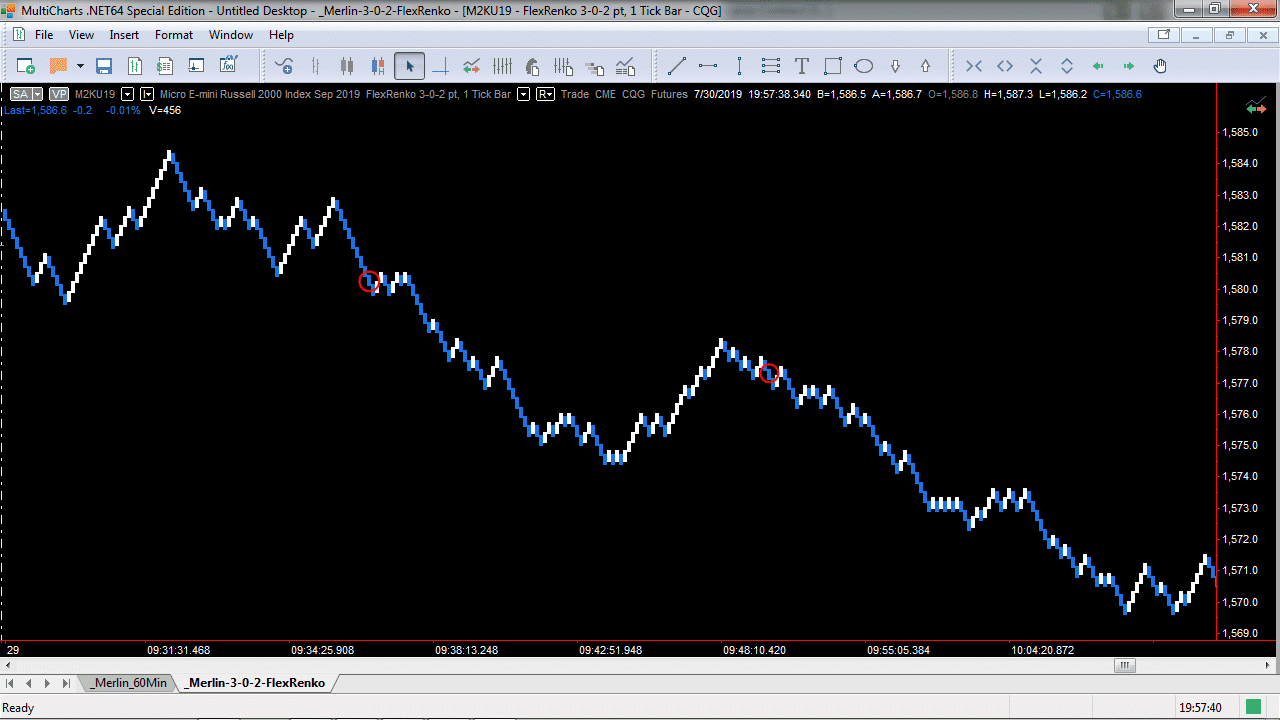Viewport: 1280px width, 720px height.
Task: Insert an up arrow drawing
Action: (926, 66)
